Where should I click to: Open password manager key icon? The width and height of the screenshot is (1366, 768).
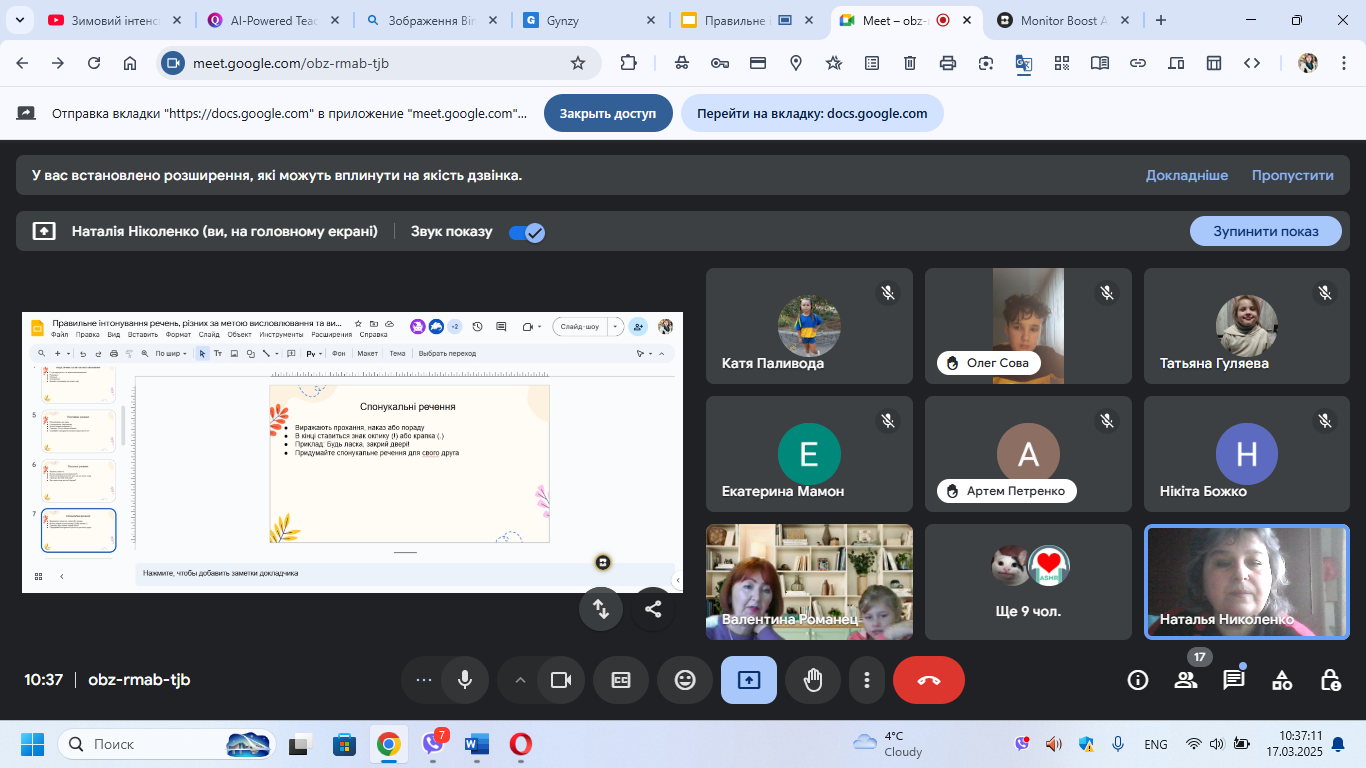720,63
